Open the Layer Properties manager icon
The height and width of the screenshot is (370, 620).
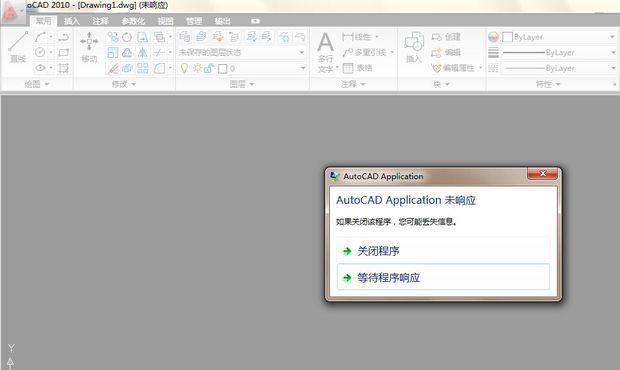click(185, 37)
